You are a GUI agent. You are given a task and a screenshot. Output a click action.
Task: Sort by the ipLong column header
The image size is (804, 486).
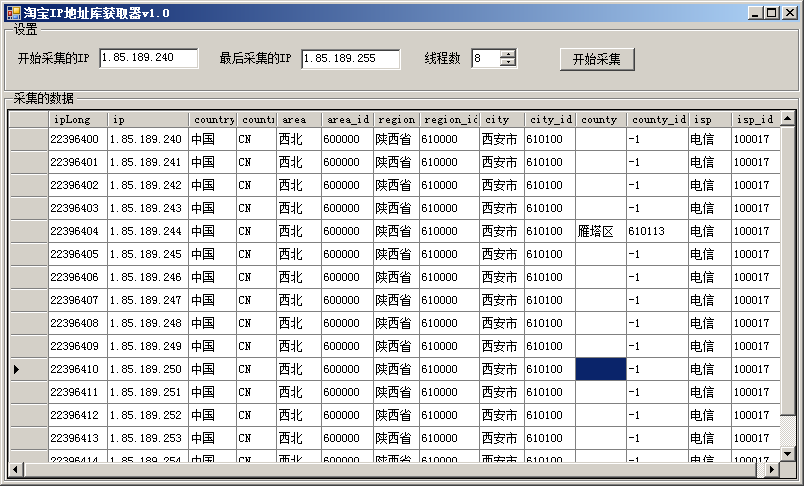tap(78, 119)
